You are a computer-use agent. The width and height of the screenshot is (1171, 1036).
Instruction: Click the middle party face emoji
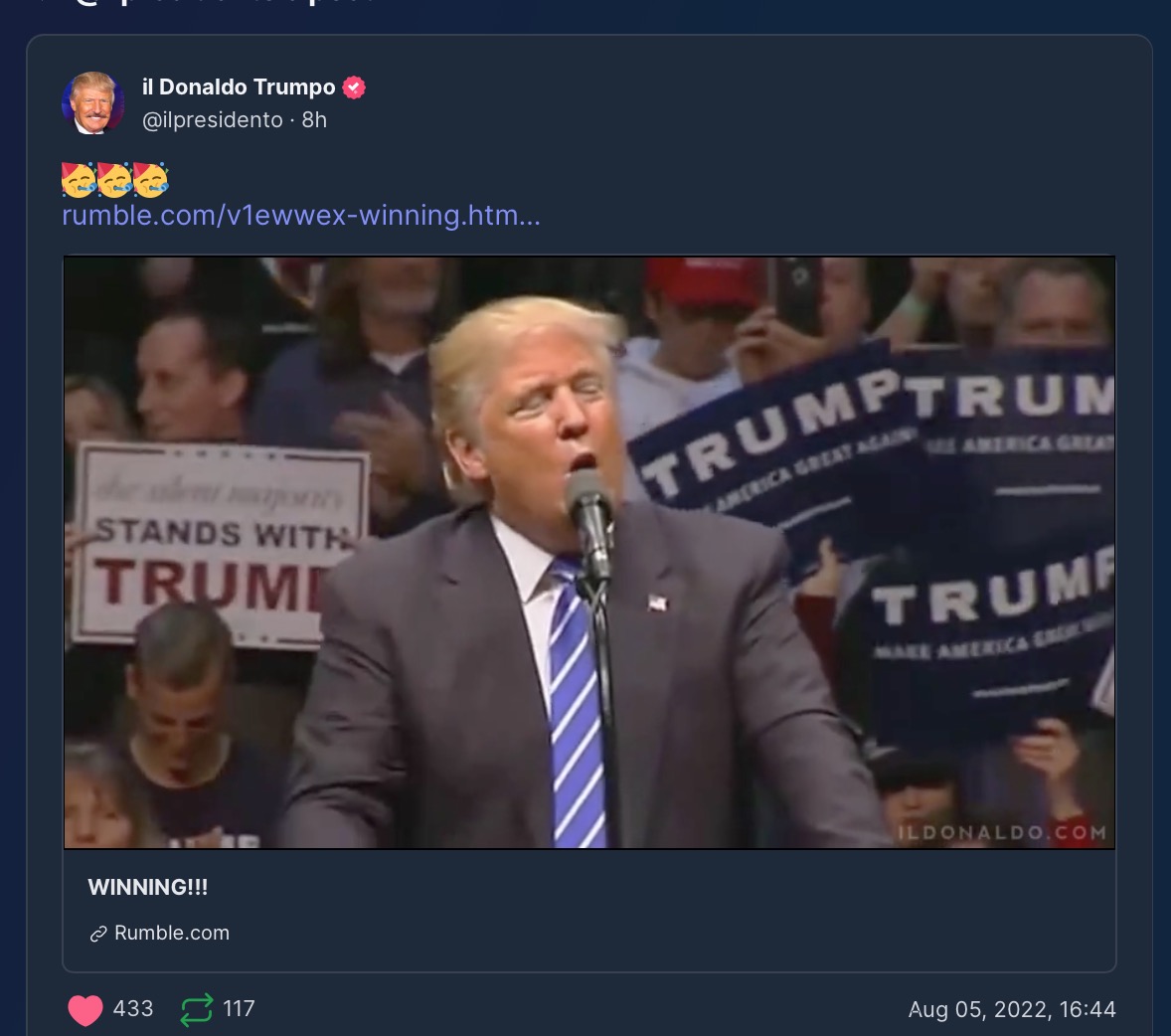point(115,180)
